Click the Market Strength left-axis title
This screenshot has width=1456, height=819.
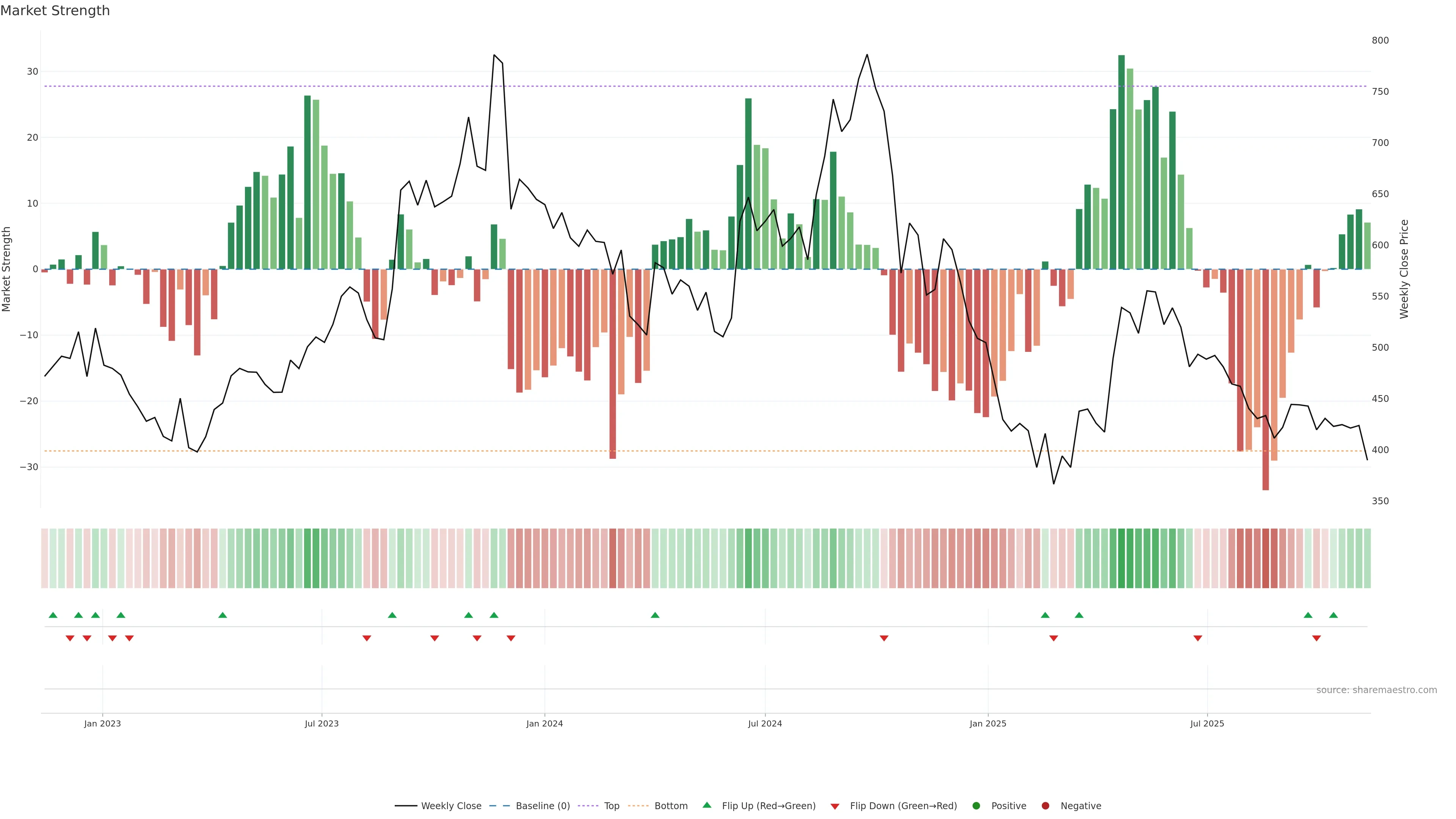[7, 269]
